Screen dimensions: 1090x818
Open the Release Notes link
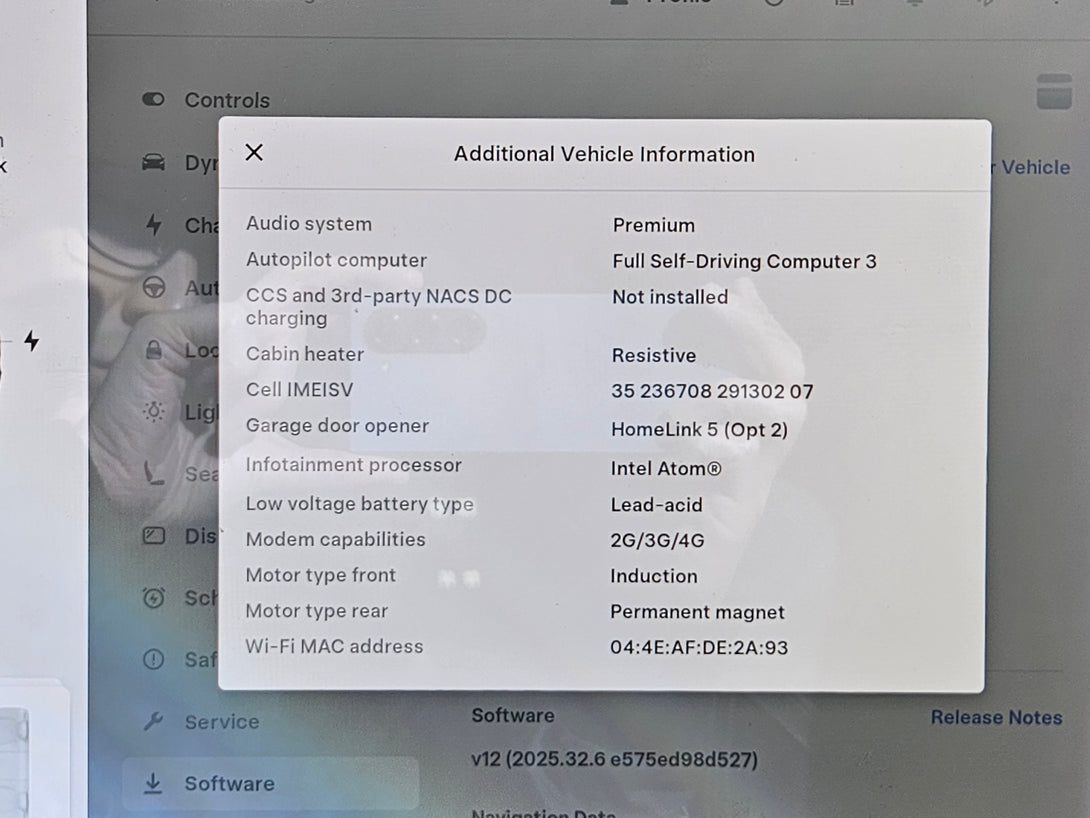[x=996, y=717]
